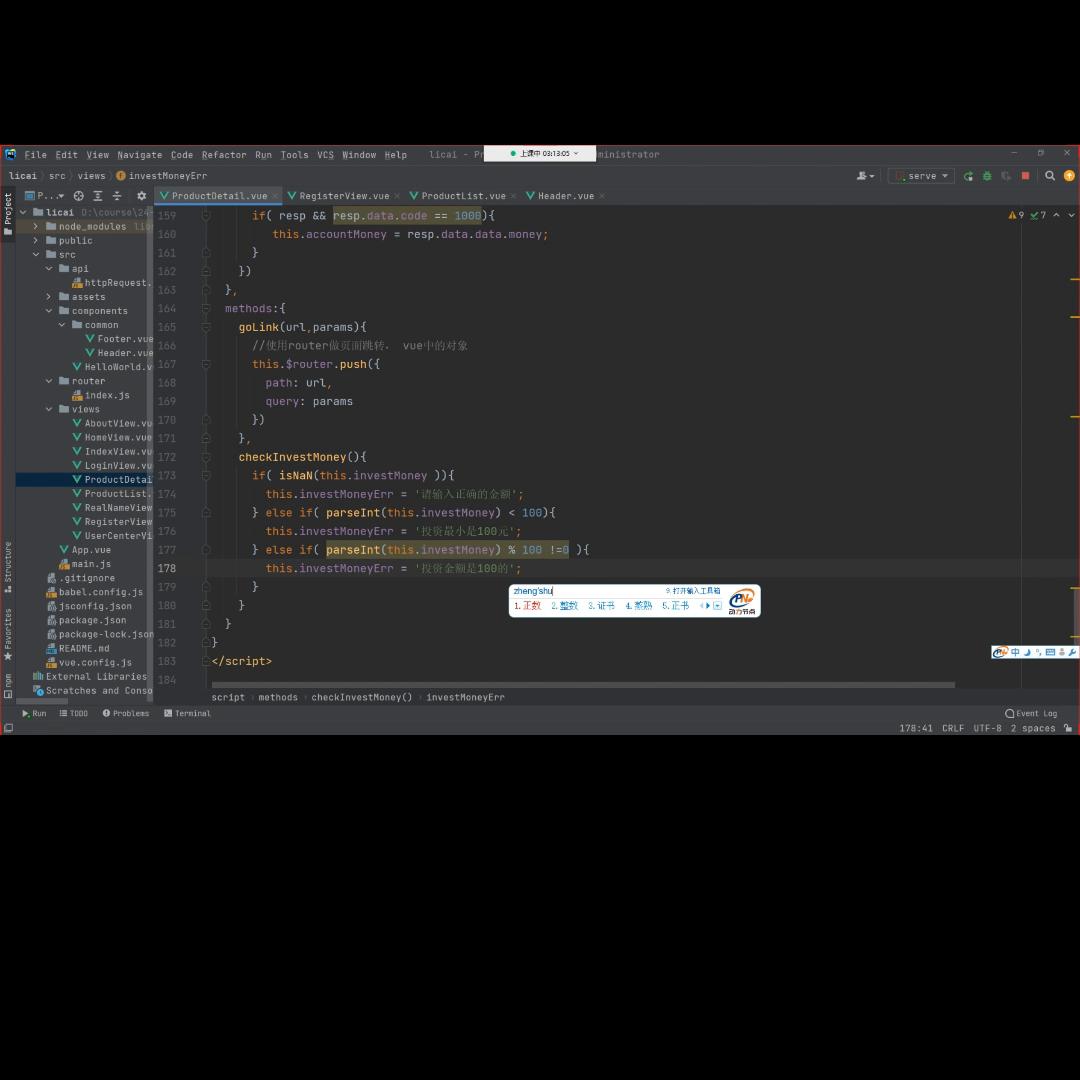Start debugging with the green bug icon

pos(987,176)
